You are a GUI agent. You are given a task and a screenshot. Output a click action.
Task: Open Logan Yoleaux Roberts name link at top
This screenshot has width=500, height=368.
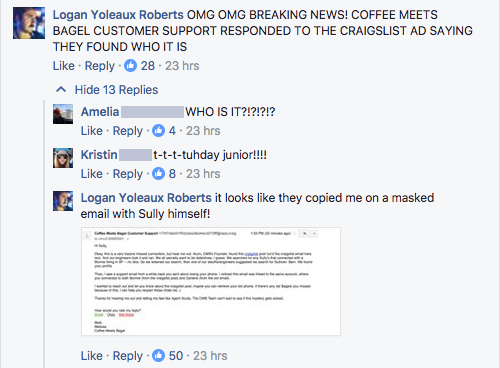point(118,15)
